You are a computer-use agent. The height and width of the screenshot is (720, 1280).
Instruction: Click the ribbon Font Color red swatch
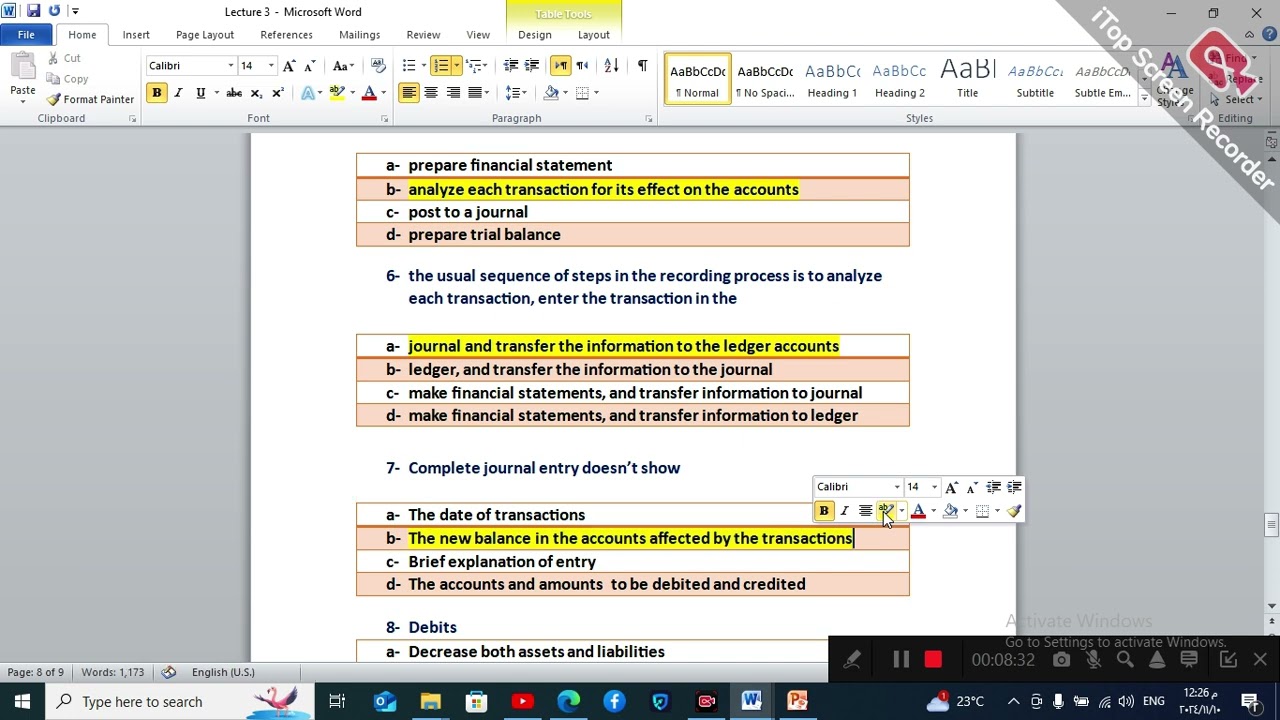[x=369, y=93]
